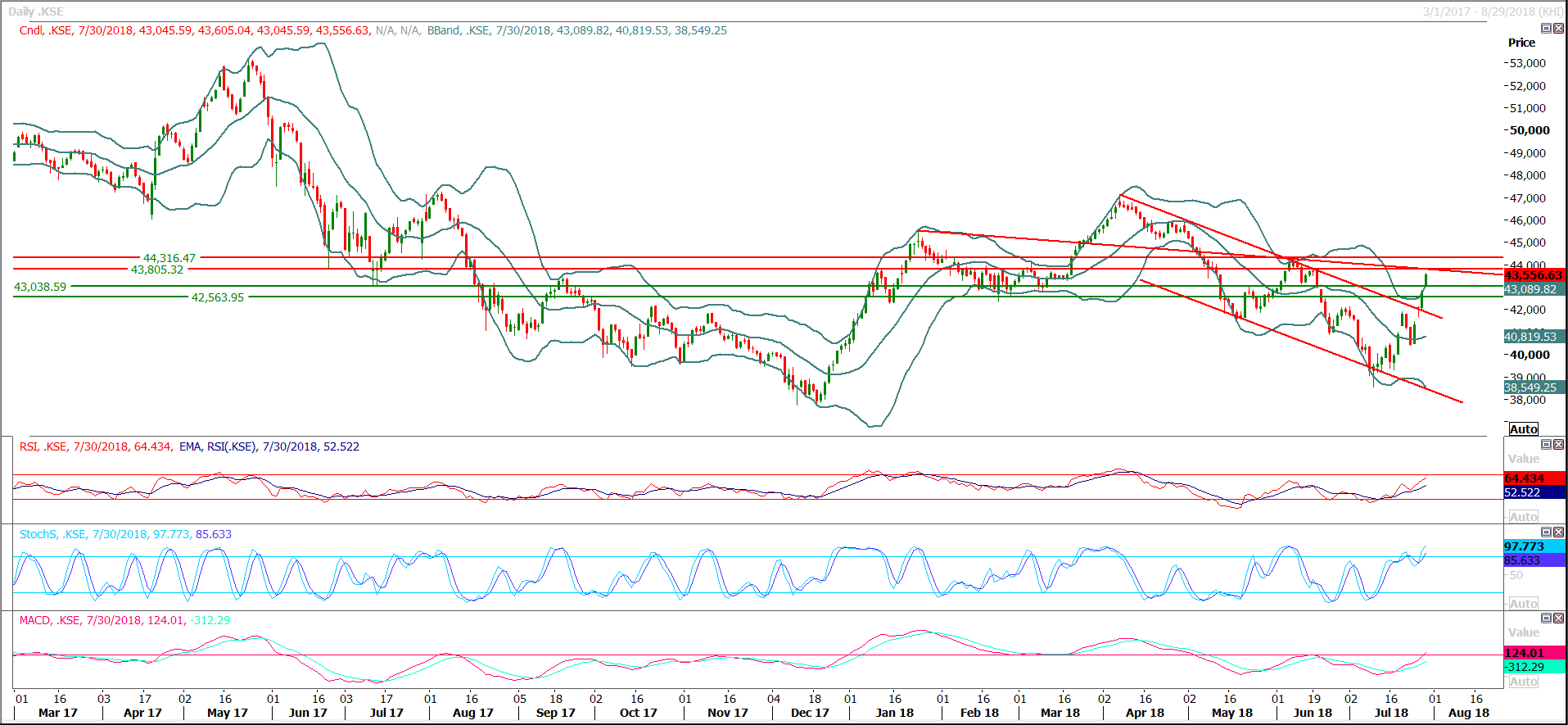The image size is (1568, 725).
Task: Click the MACD .KSE legend label
Action: [x=50, y=620]
